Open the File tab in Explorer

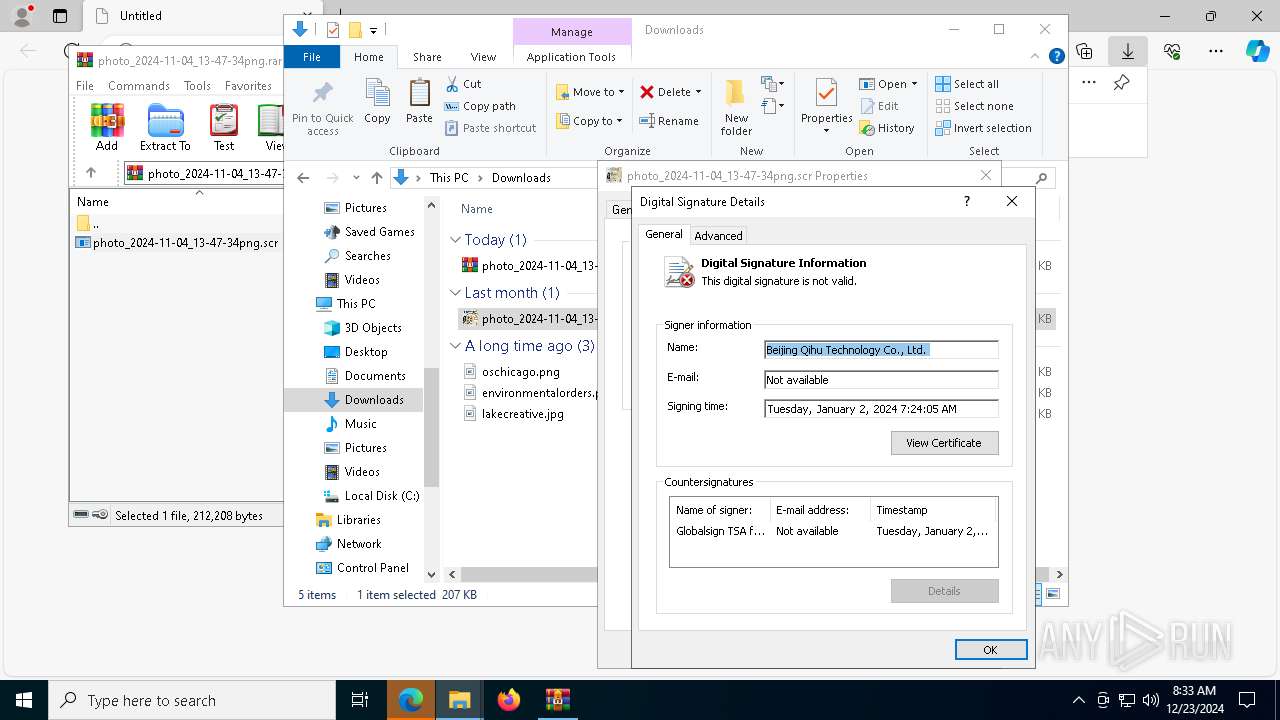click(312, 57)
